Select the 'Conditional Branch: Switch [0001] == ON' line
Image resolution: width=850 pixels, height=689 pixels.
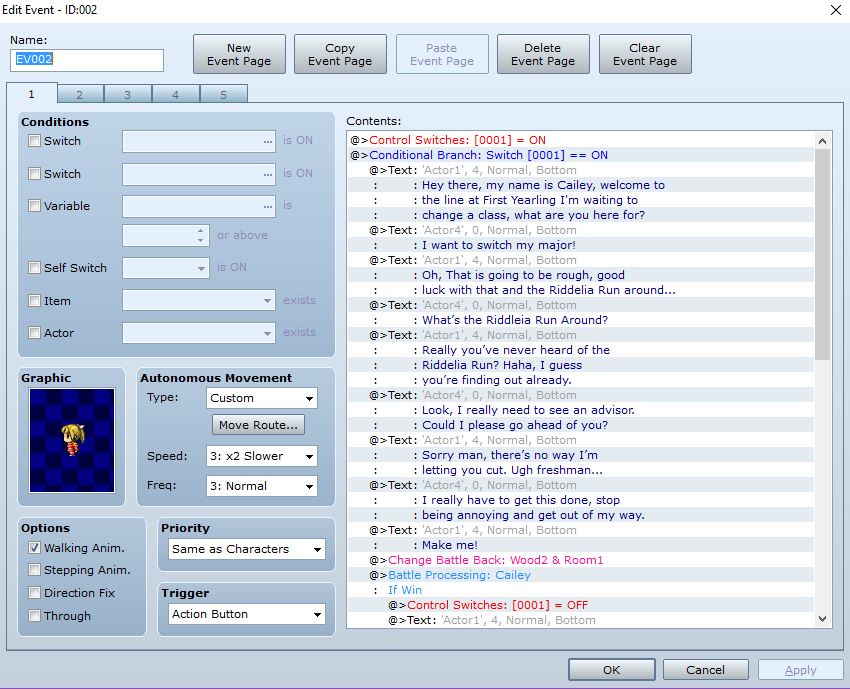pyautogui.click(x=581, y=155)
